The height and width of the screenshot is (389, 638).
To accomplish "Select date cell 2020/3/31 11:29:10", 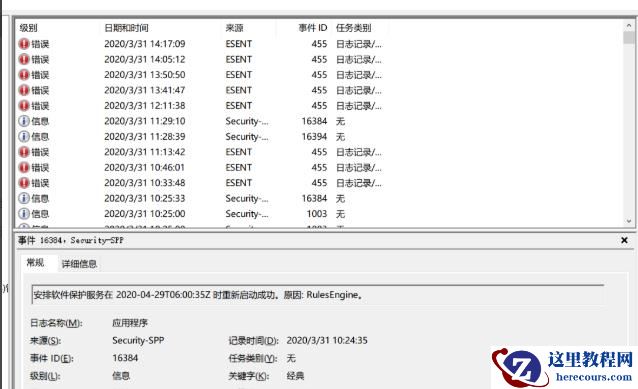I will coord(145,121).
